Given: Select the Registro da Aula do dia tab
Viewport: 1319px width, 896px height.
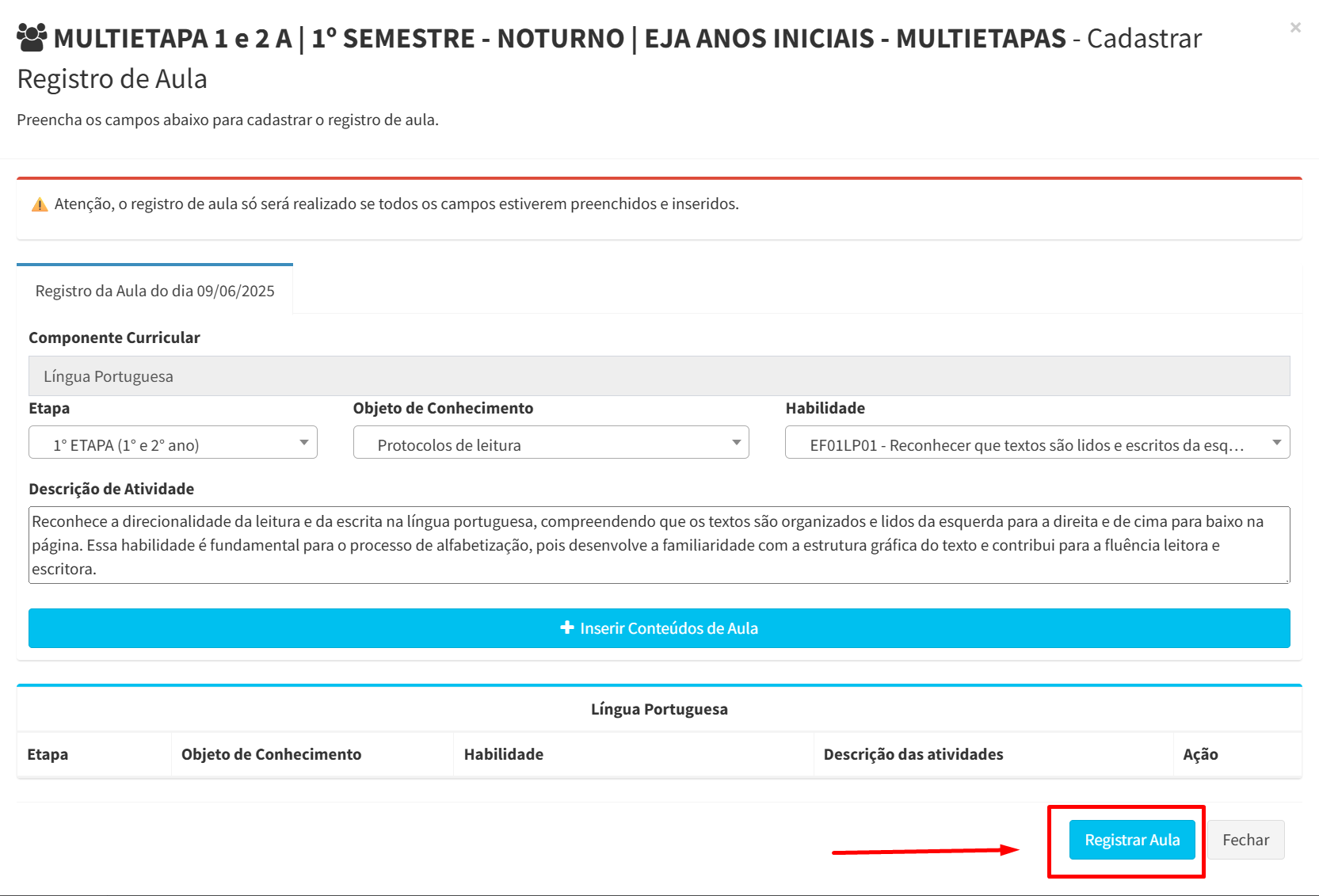Looking at the screenshot, I should click(155, 291).
